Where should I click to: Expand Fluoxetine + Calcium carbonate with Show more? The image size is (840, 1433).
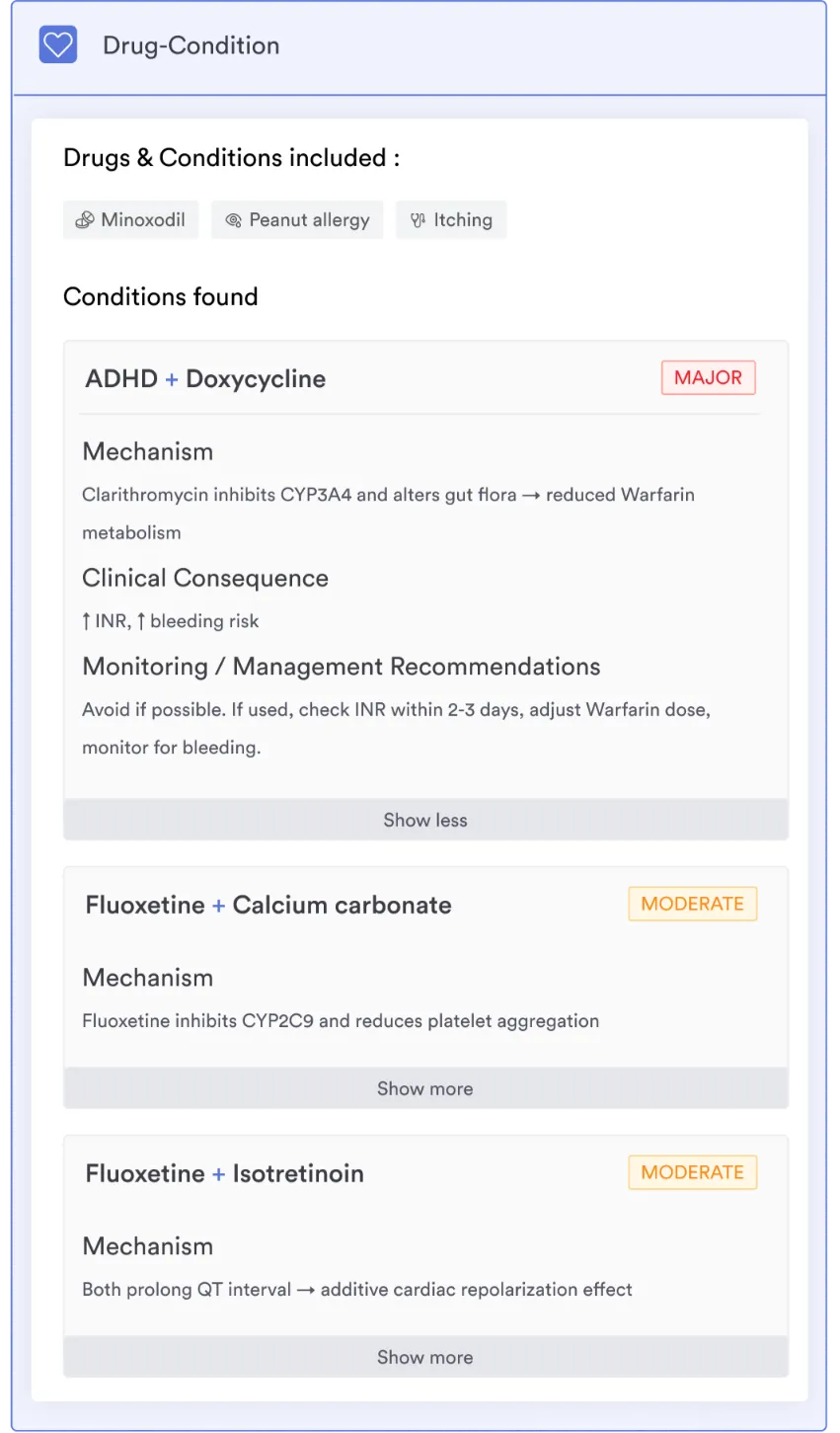click(425, 1088)
